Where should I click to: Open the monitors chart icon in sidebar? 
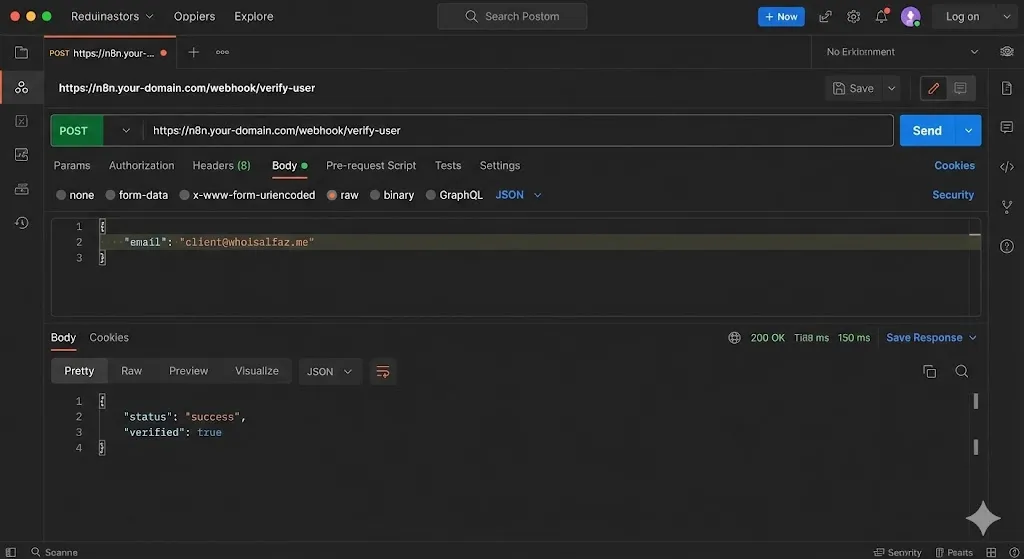click(22, 155)
